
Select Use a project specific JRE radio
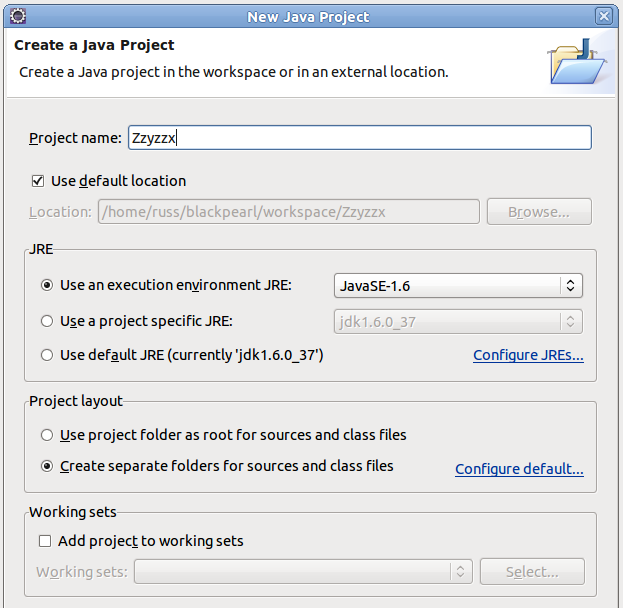(x=47, y=321)
